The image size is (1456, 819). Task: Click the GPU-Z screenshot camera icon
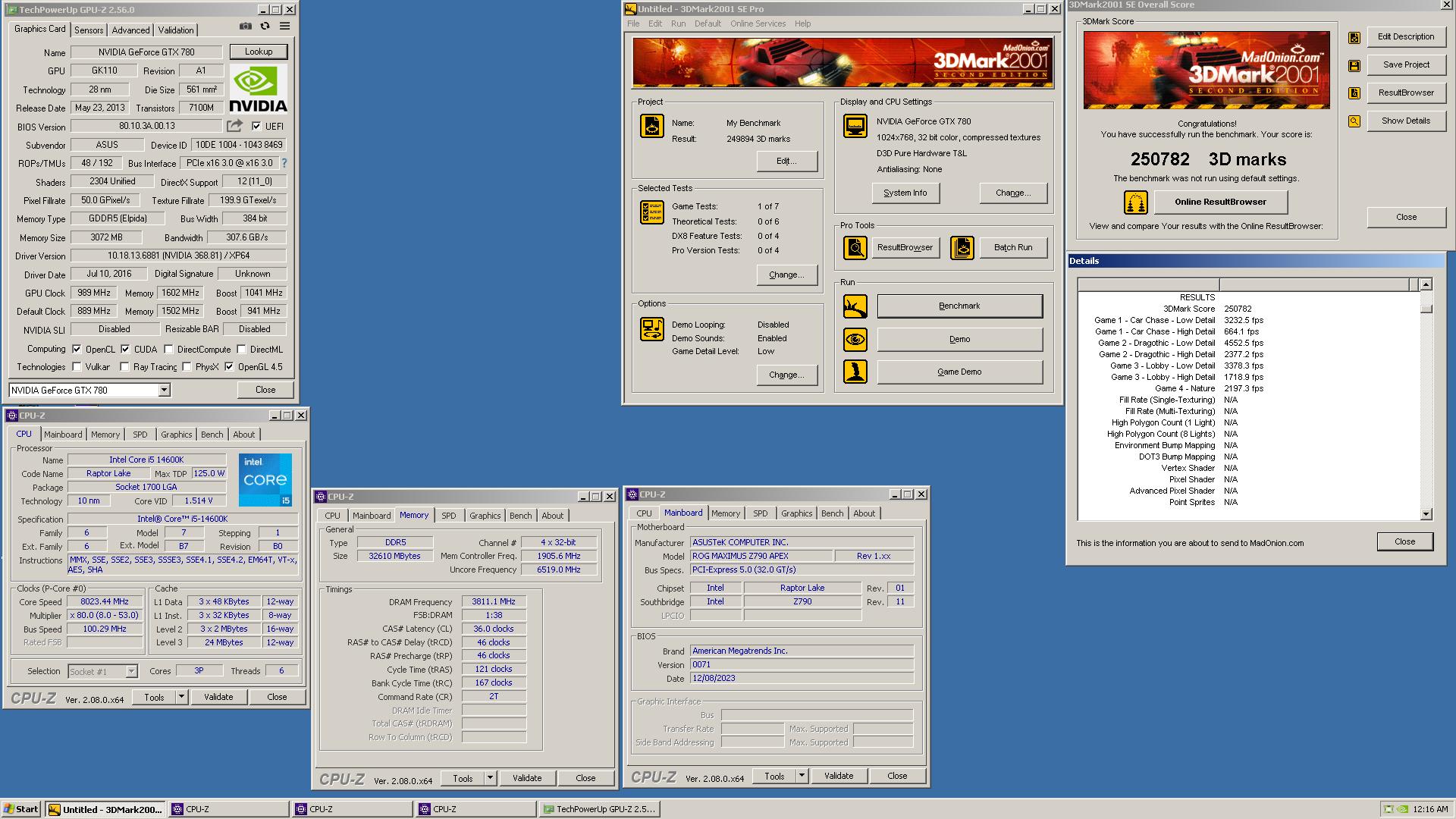[x=246, y=26]
